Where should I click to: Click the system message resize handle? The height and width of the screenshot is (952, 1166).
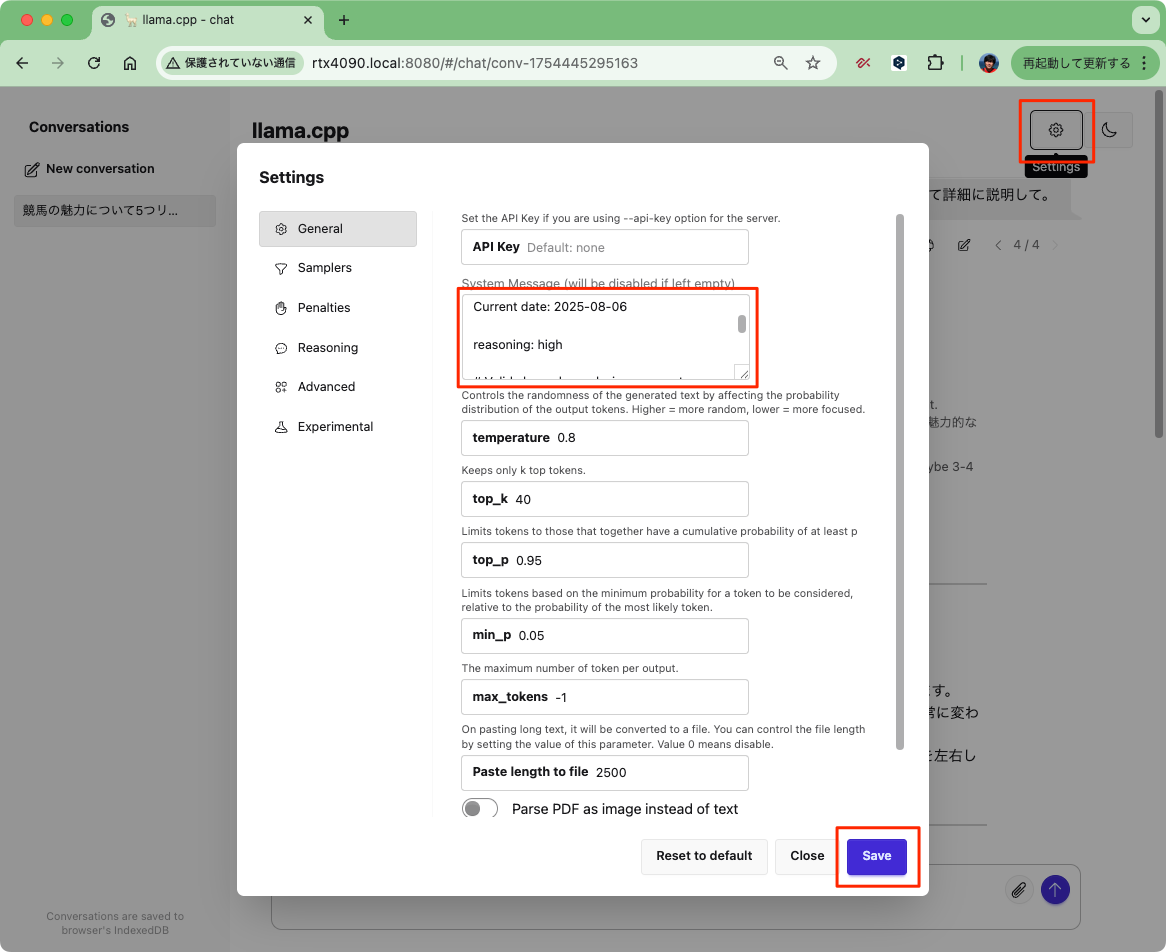click(x=742, y=372)
